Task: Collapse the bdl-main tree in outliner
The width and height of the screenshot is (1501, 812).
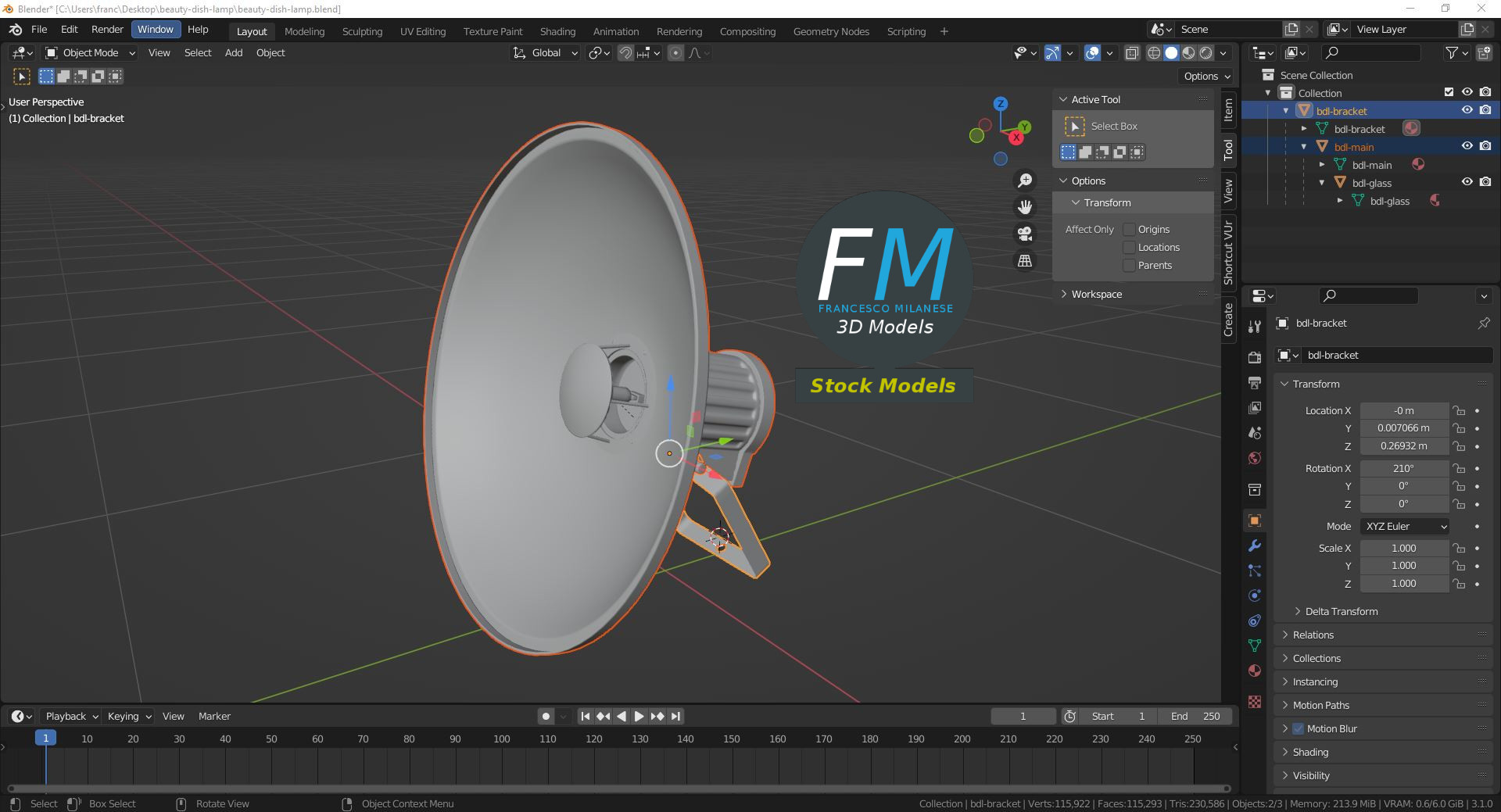Action: [1304, 147]
